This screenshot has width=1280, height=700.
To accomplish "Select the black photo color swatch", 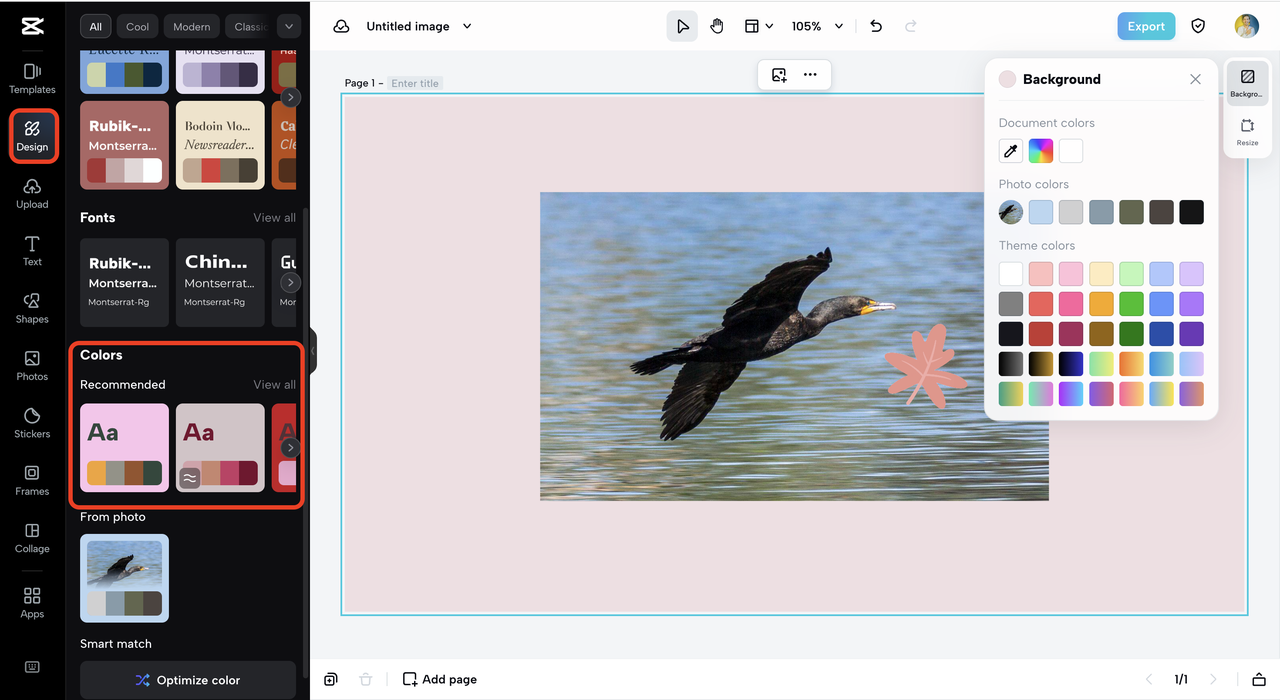I will 1191,212.
